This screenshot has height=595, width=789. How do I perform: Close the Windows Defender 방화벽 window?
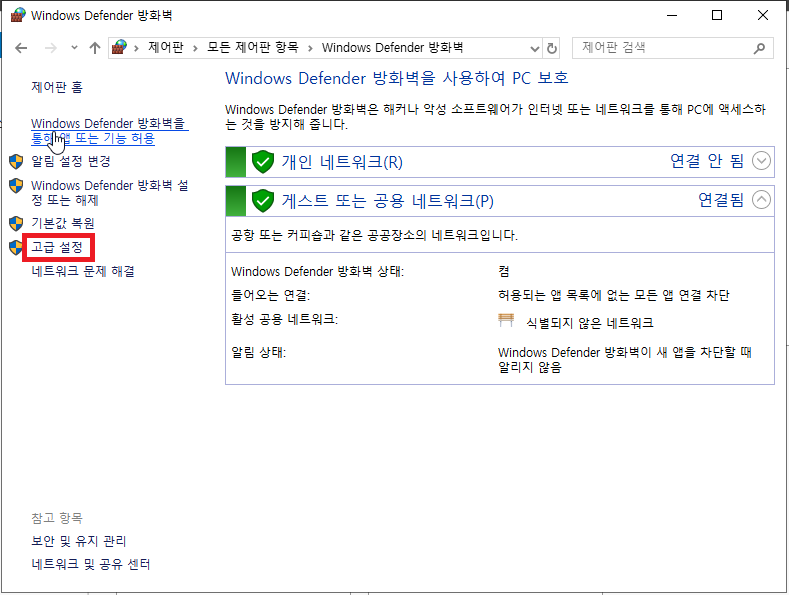point(763,15)
